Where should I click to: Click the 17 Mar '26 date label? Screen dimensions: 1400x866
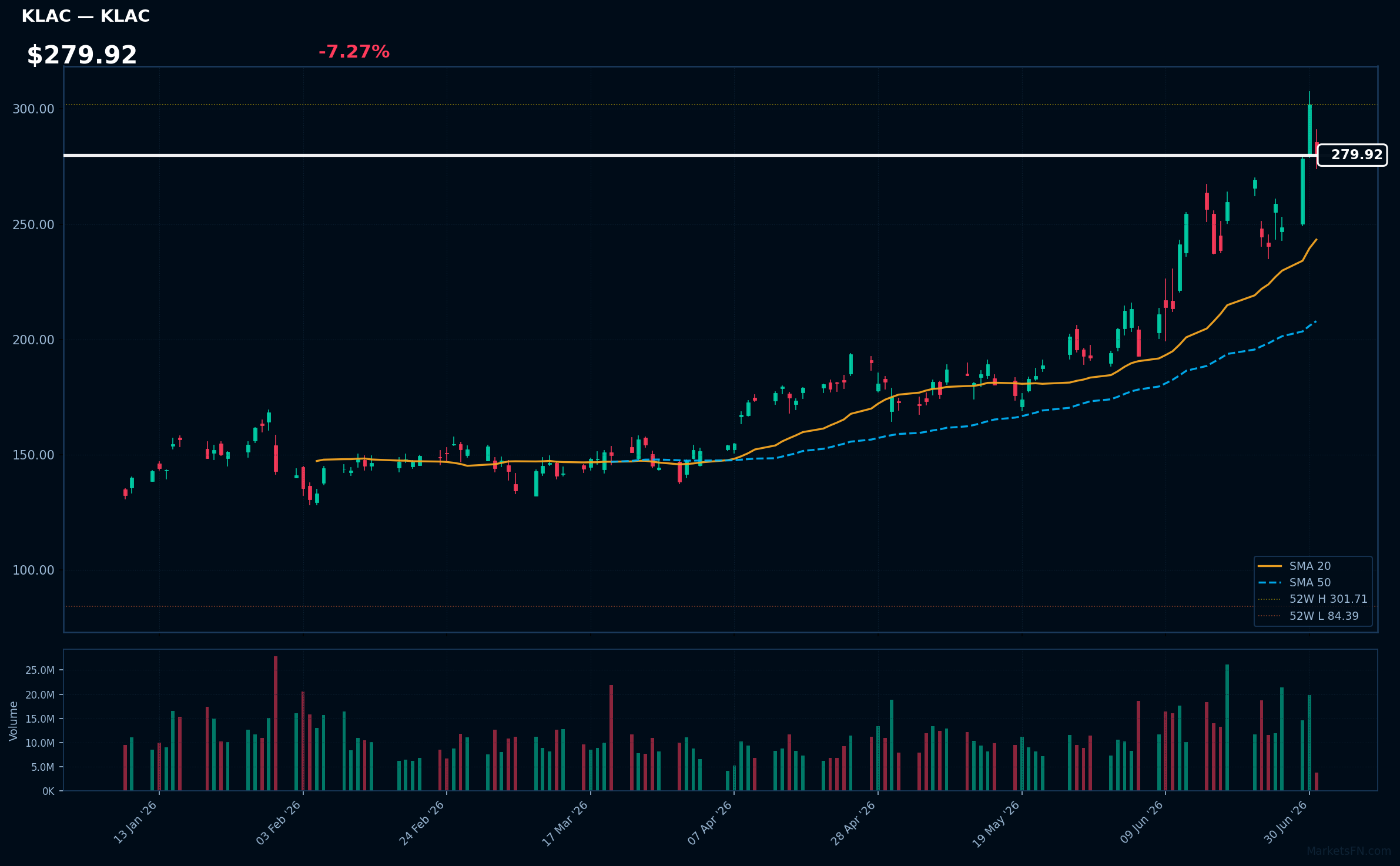565,823
